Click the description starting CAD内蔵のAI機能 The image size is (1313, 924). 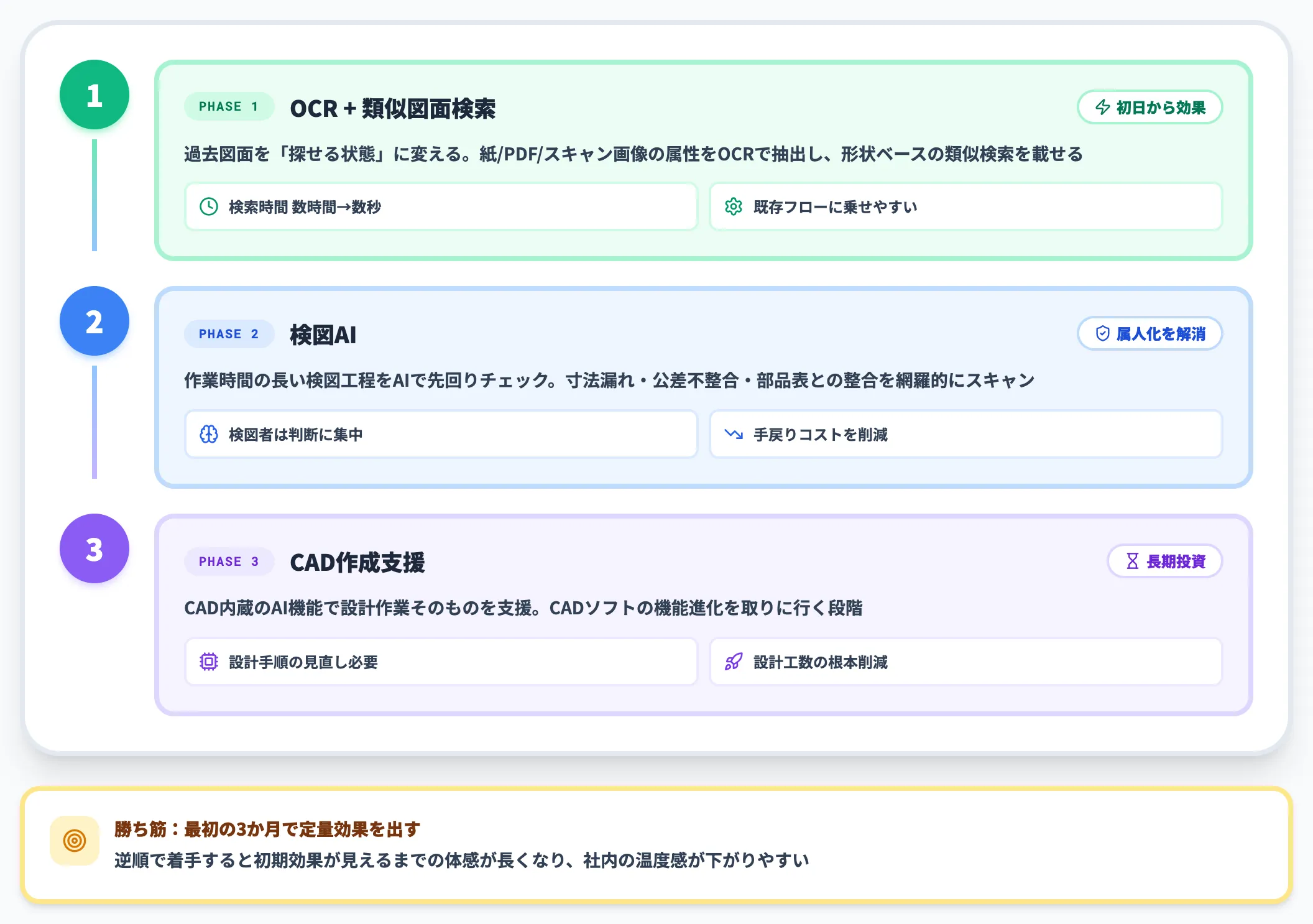[523, 608]
